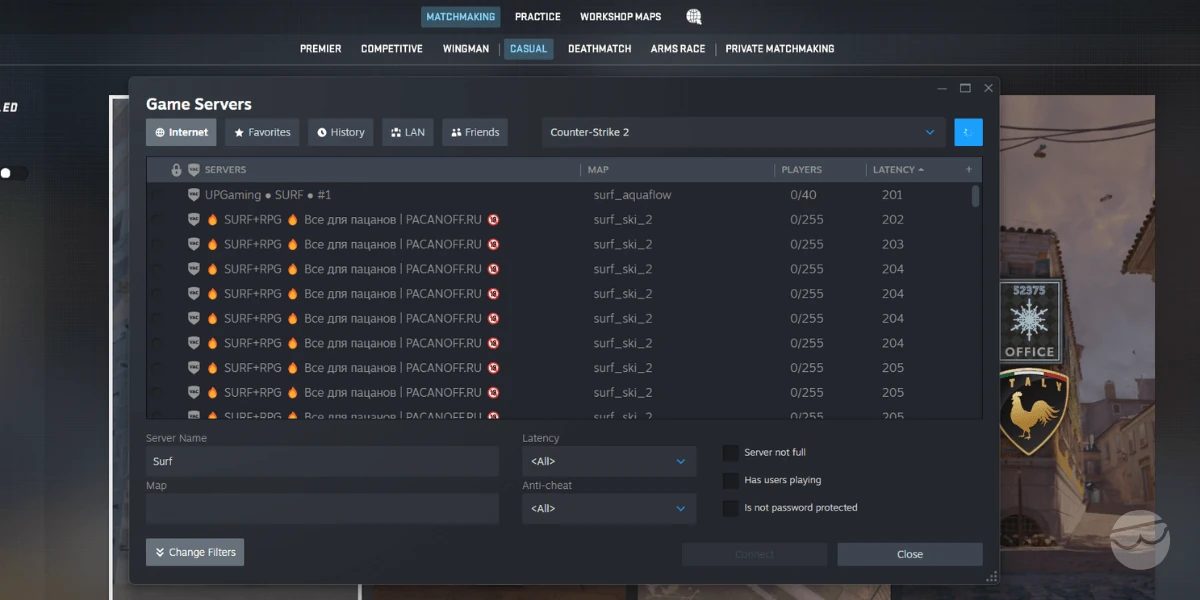Tick the Has users playing checkbox
The height and width of the screenshot is (600, 1200).
click(731, 481)
